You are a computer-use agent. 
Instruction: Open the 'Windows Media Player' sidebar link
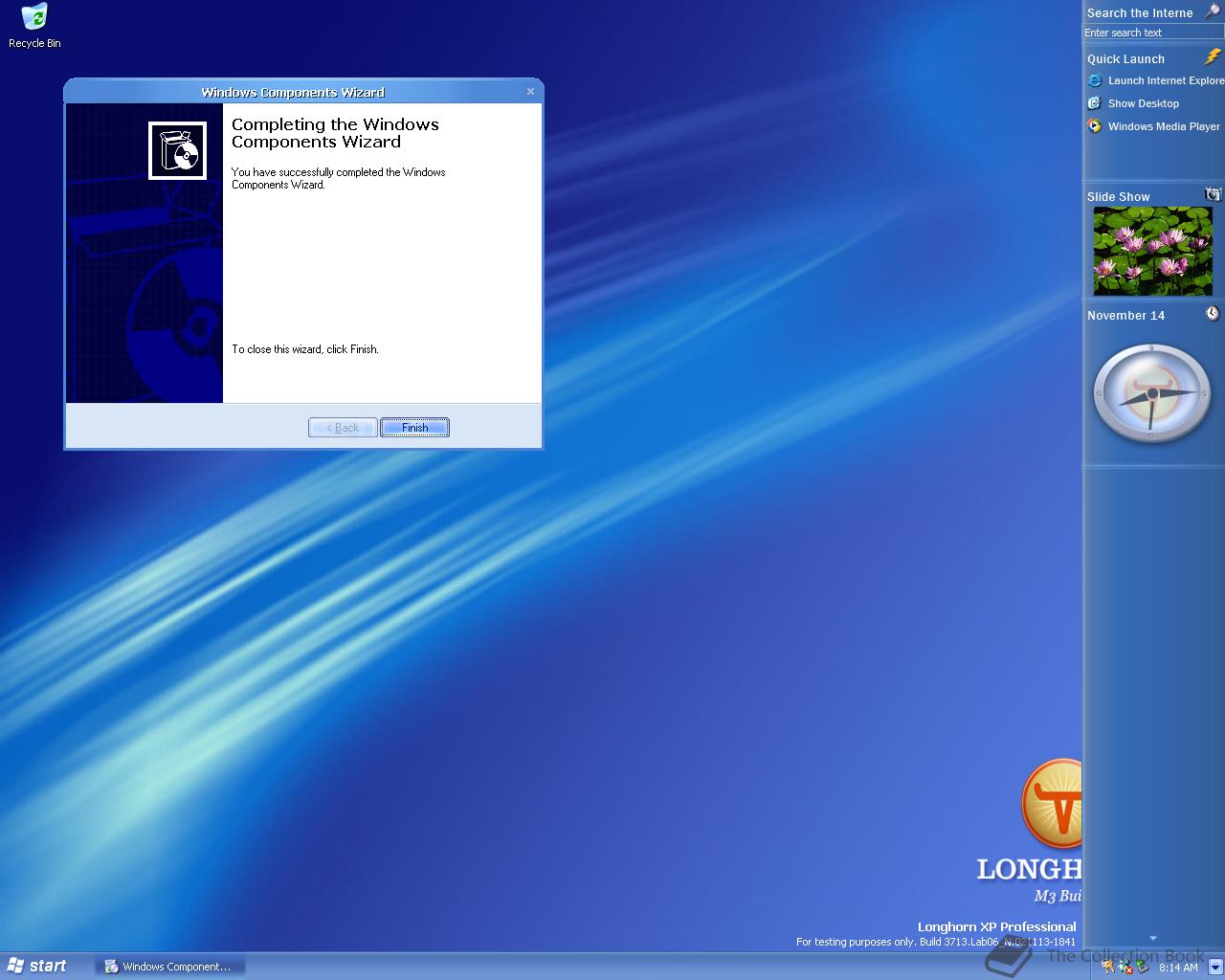coord(1164,126)
